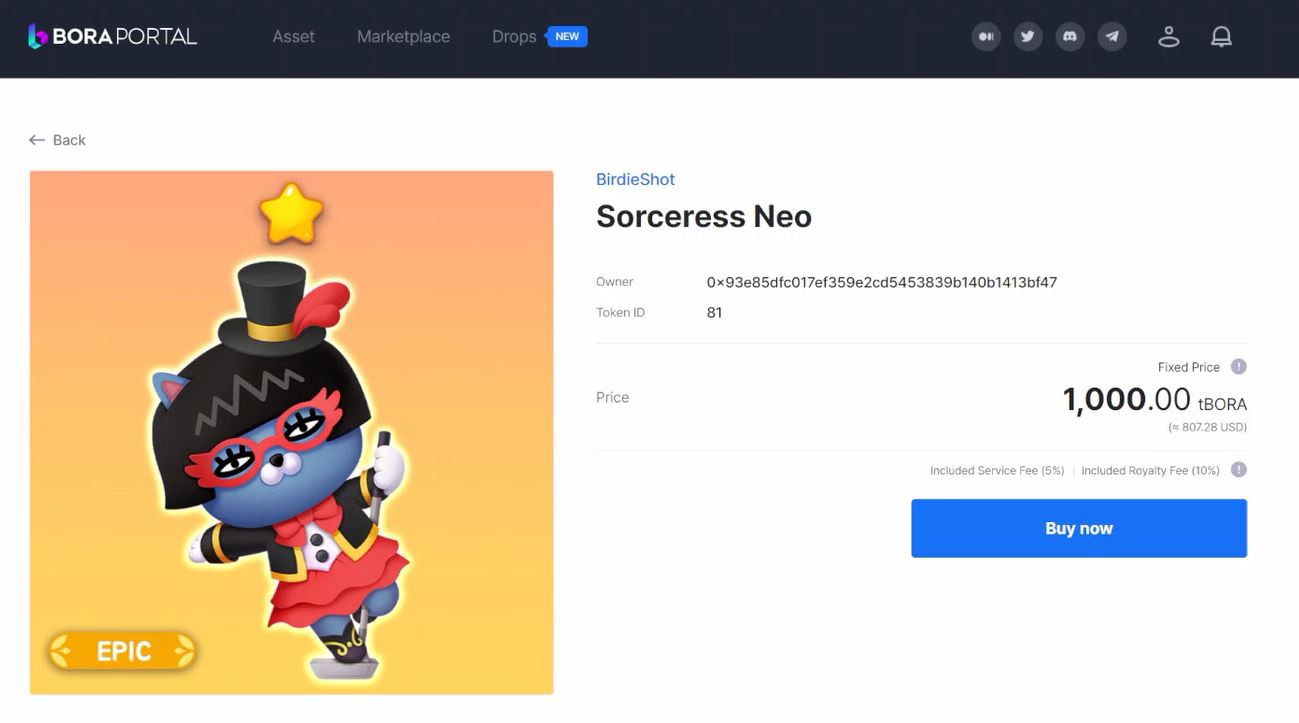Open the Asset menu
1299x723 pixels.
(x=294, y=37)
